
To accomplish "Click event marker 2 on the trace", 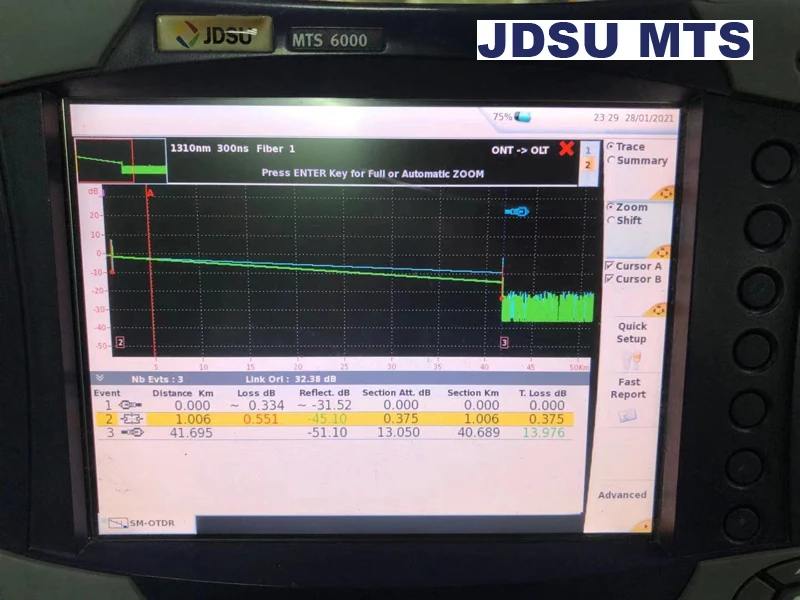I will (x=120, y=342).
